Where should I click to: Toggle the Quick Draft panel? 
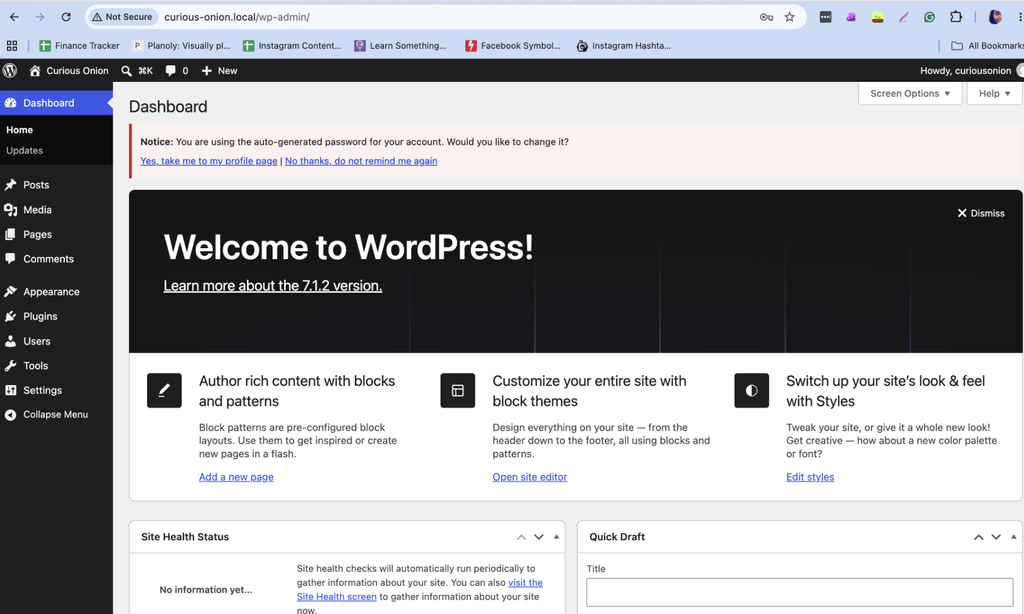point(1014,537)
